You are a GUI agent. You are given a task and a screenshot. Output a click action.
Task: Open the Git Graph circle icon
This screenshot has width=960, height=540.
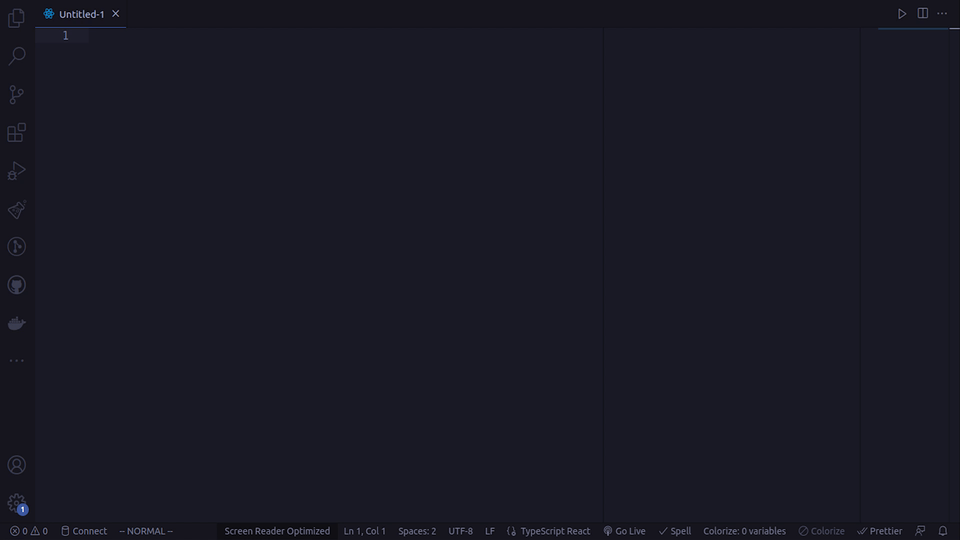click(17, 247)
